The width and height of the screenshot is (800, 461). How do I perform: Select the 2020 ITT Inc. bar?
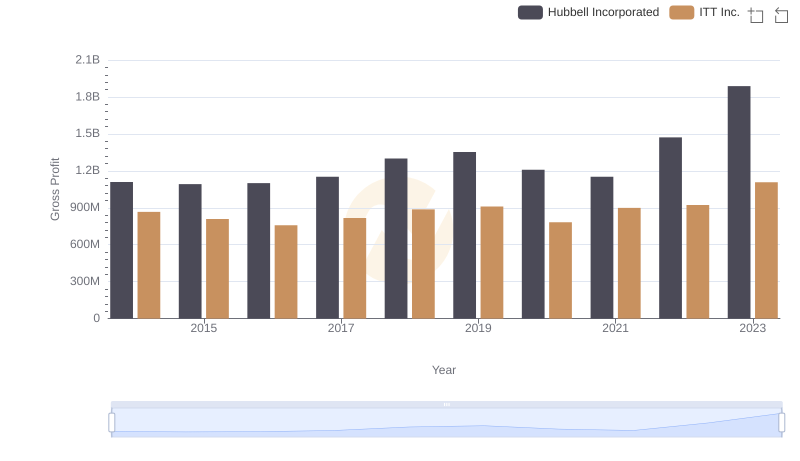coord(561,270)
